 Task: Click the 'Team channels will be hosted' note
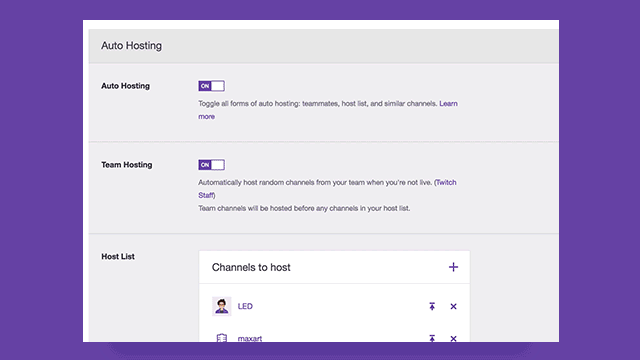[x=304, y=208]
